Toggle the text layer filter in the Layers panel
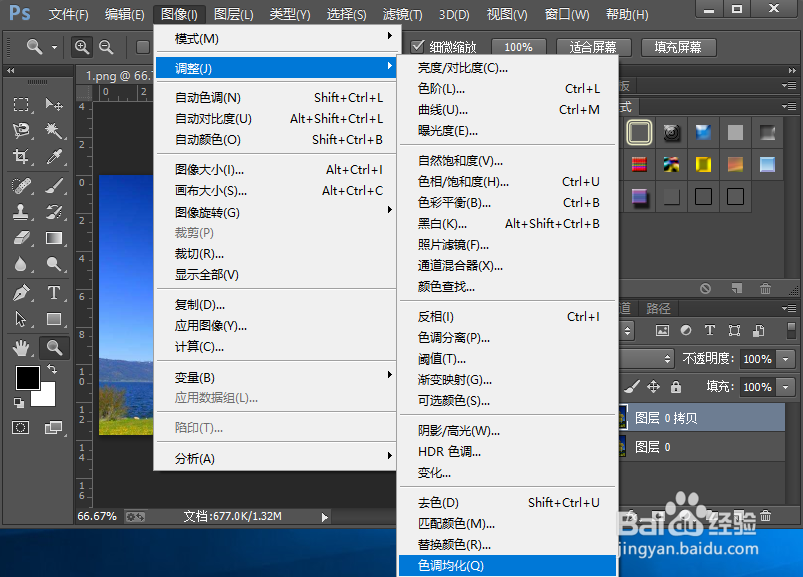This screenshot has width=803, height=577. coord(710,329)
